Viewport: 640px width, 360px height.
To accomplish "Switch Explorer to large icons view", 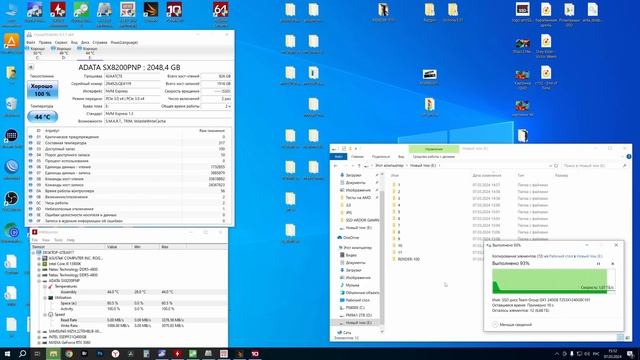I will pyautogui.click(x=627, y=337).
